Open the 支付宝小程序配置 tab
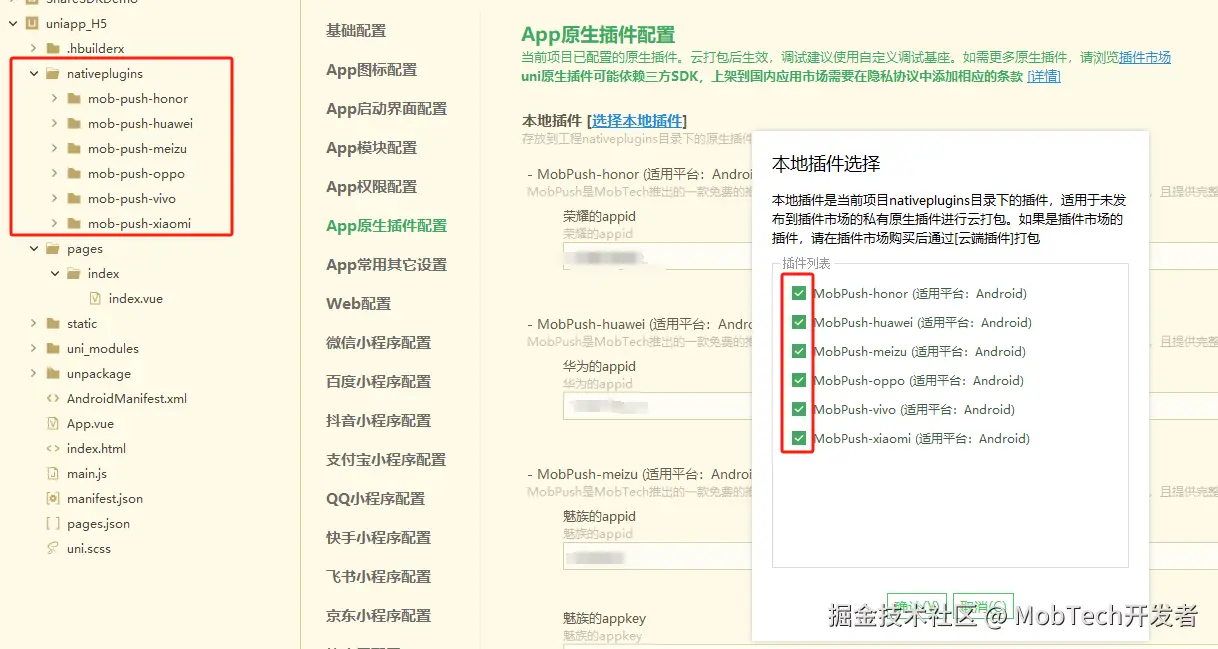This screenshot has width=1218, height=649. click(x=386, y=460)
